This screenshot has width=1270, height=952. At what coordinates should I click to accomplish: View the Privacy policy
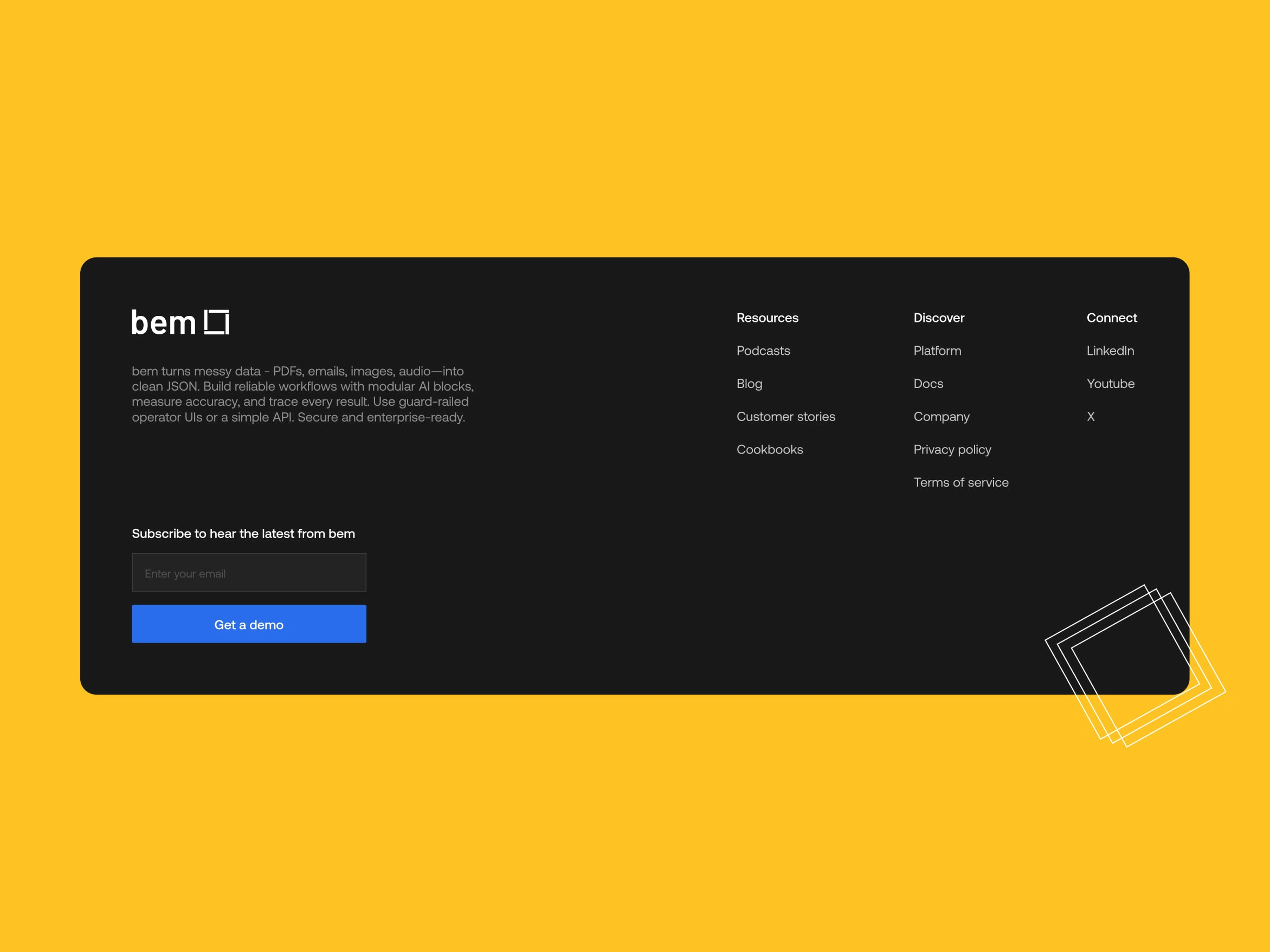pos(952,449)
